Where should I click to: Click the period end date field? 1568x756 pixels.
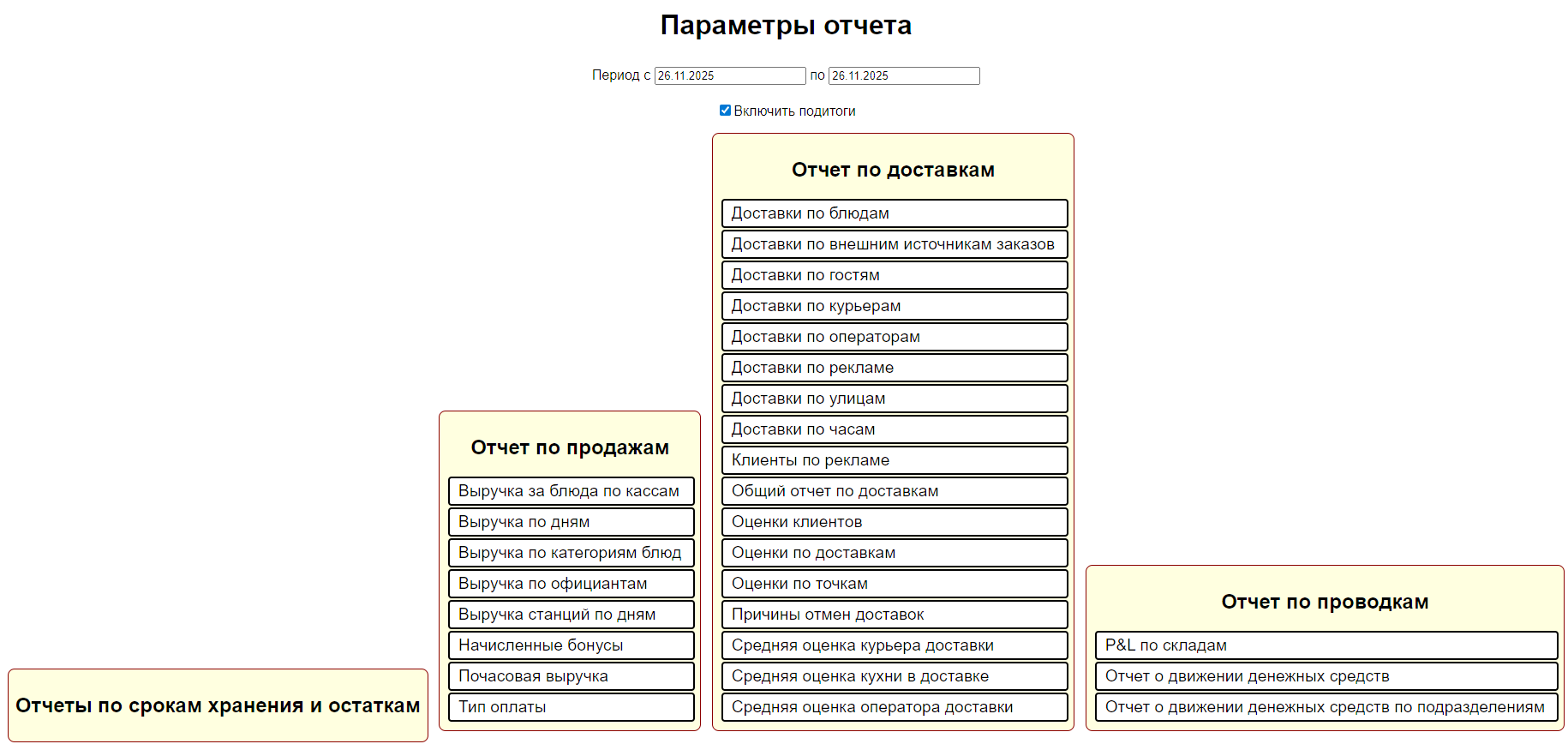tap(903, 76)
